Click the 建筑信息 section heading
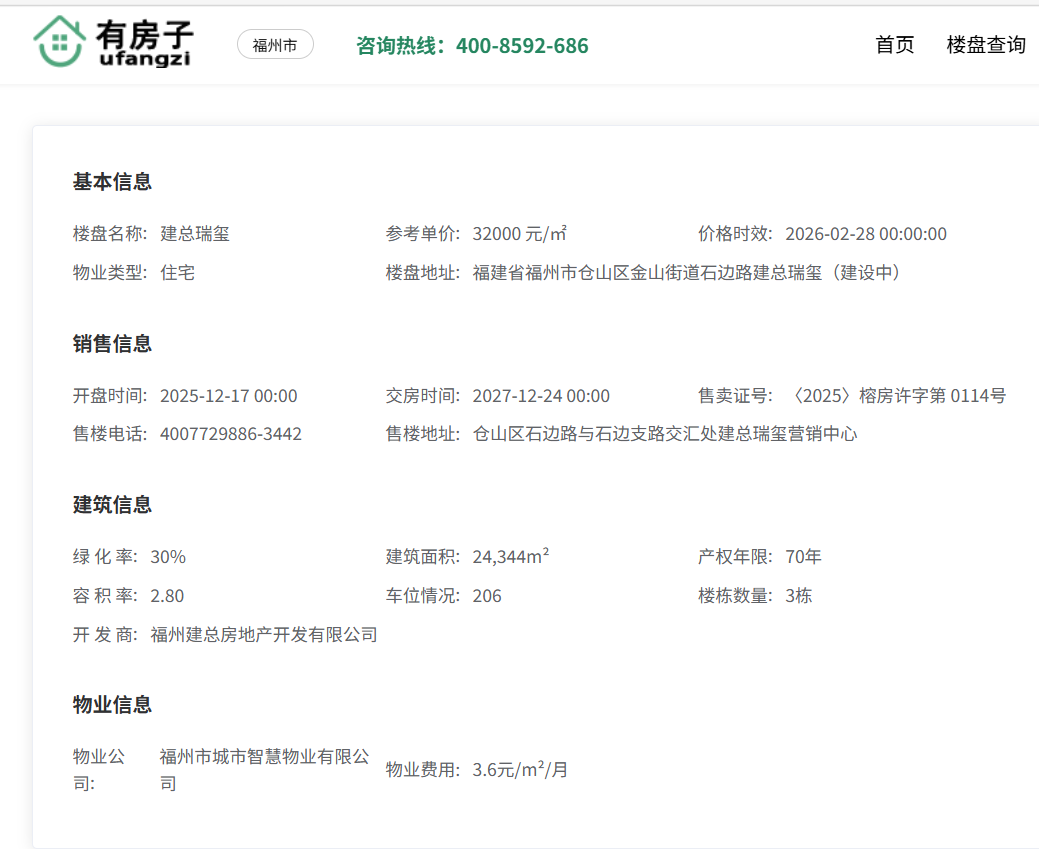The image size is (1039, 849). (x=112, y=505)
